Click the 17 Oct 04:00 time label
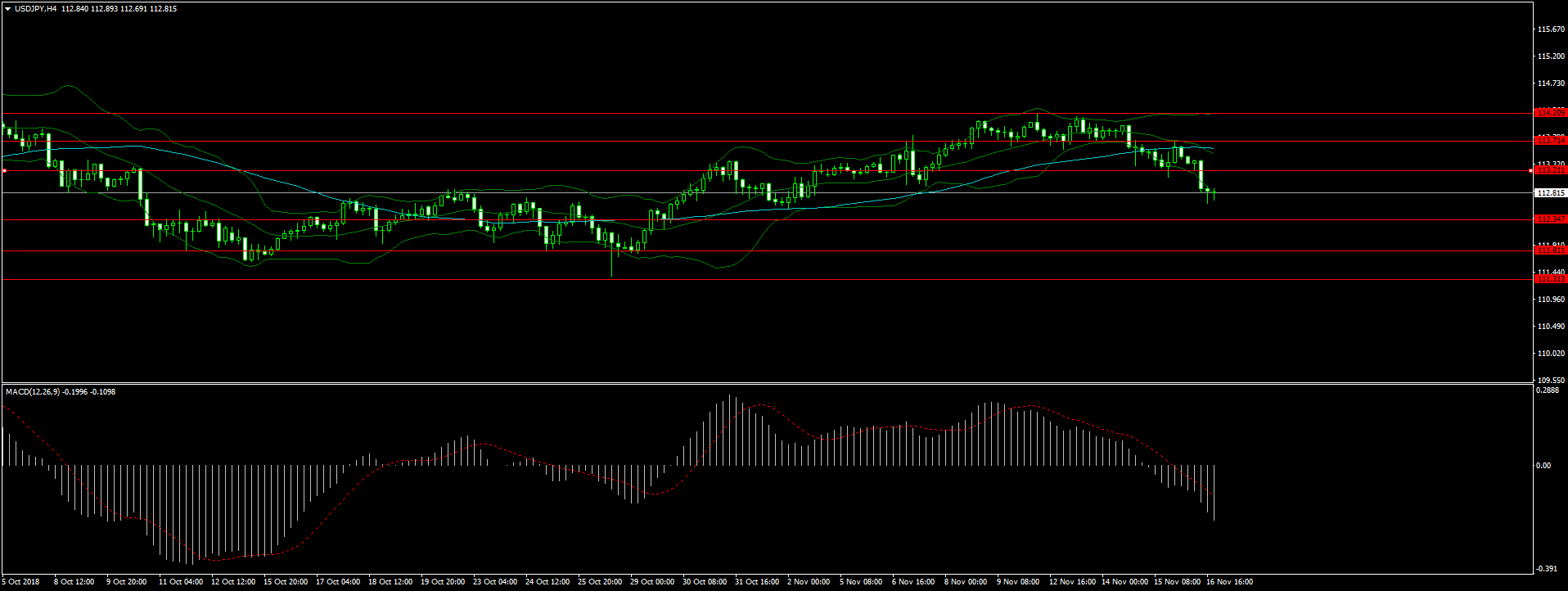Image resolution: width=1568 pixels, height=591 pixels. pos(338,582)
